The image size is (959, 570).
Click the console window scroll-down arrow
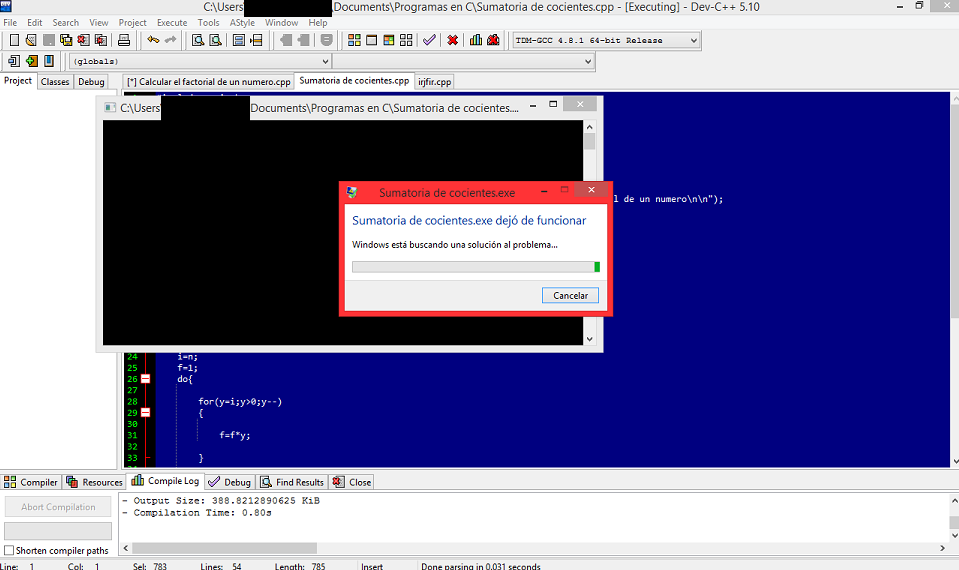(x=590, y=339)
